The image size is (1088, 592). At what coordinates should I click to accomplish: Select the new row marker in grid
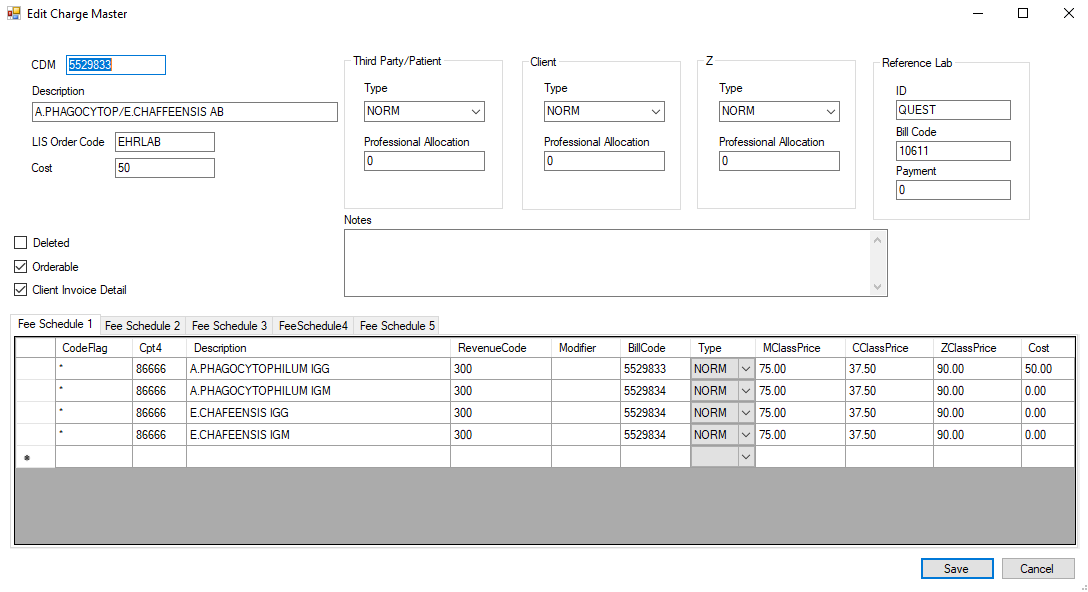coord(27,457)
